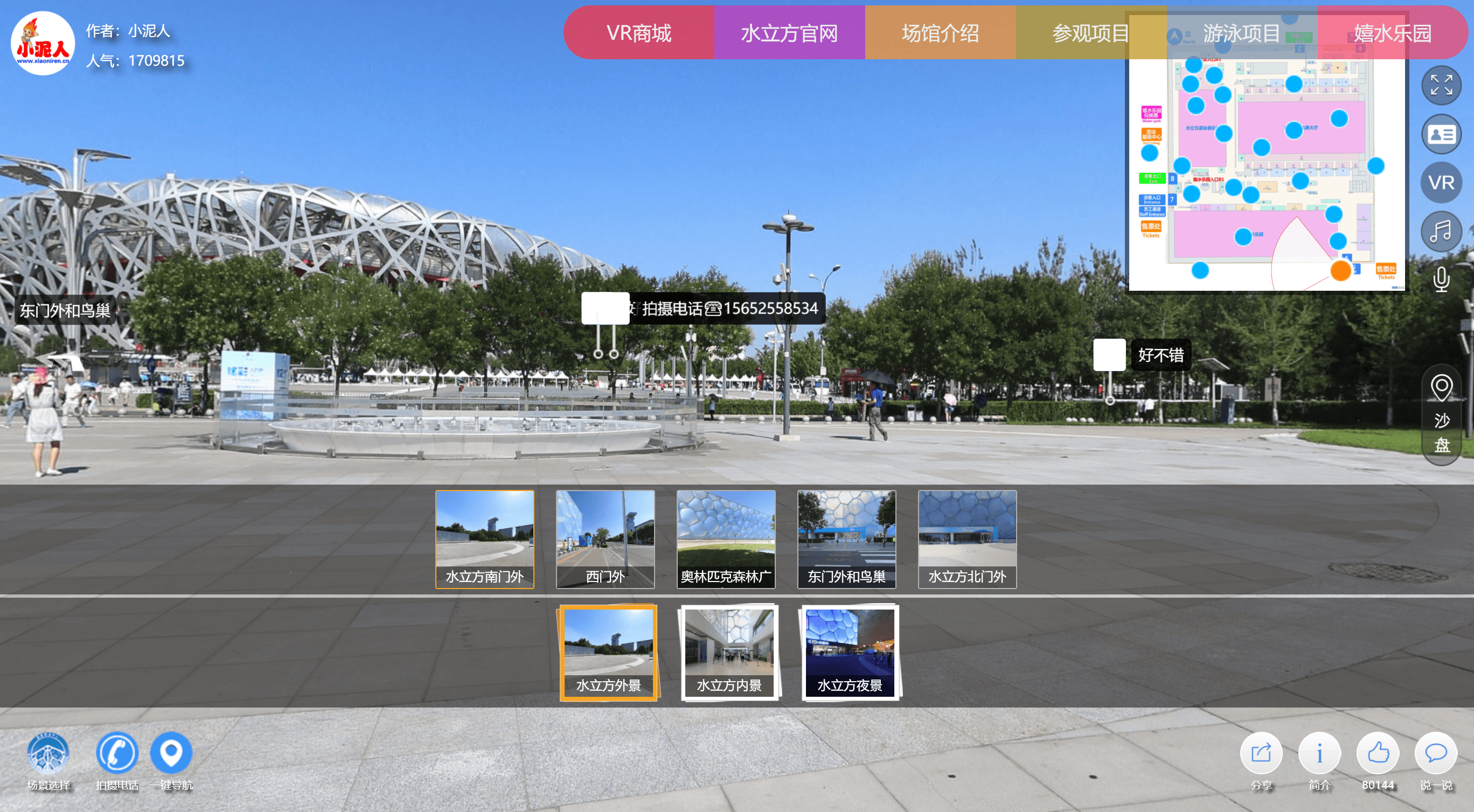
Task: Select the 水立方北门外 scene thumbnail
Action: pos(968,539)
